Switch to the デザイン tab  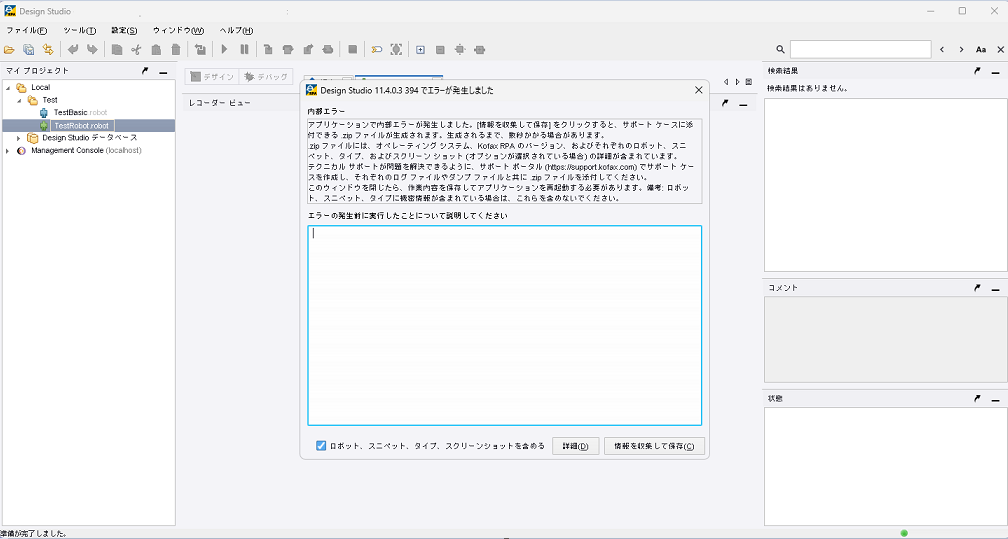212,77
